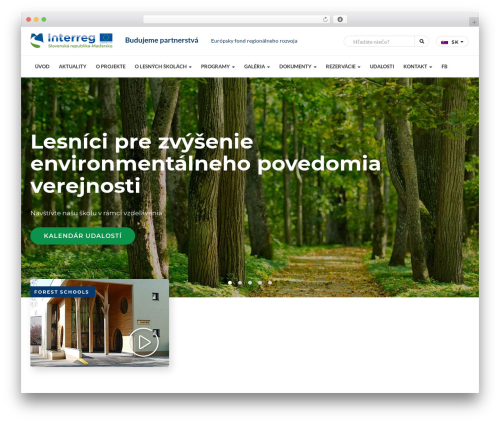
Task: Close the browser window with red button
Action: pyautogui.click(x=29, y=20)
